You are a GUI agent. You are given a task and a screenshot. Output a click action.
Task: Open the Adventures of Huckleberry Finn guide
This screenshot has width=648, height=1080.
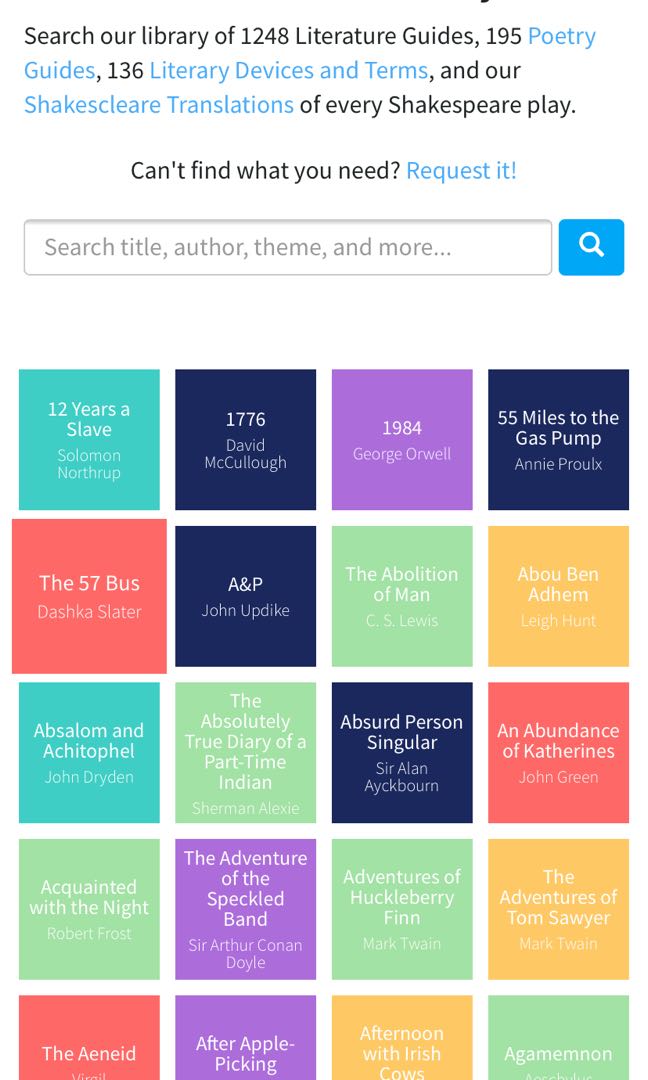tap(401, 908)
